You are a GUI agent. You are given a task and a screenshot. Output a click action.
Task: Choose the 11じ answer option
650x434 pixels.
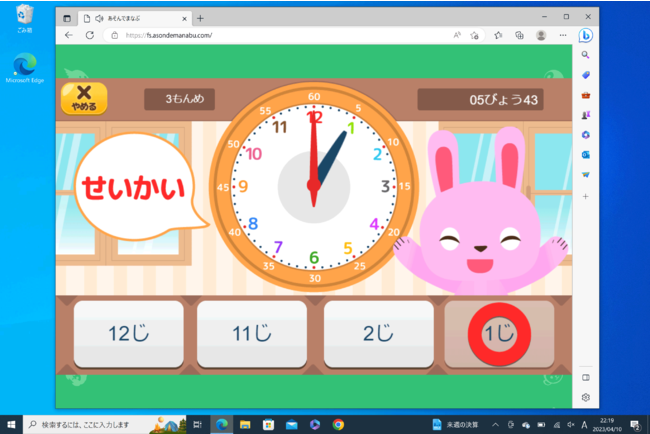[x=252, y=334]
